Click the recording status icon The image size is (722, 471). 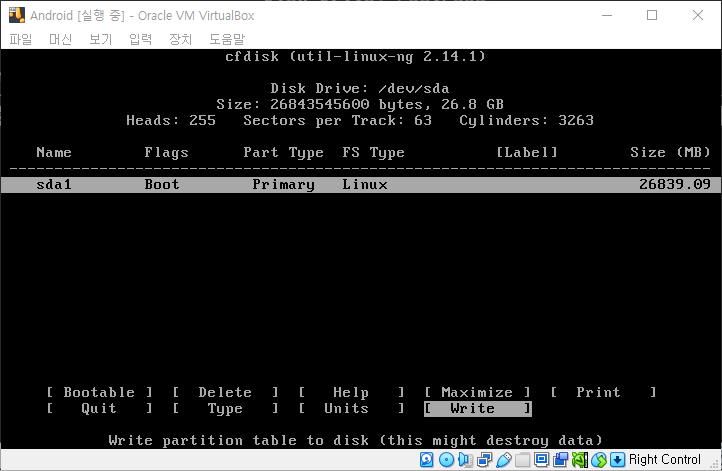point(560,459)
